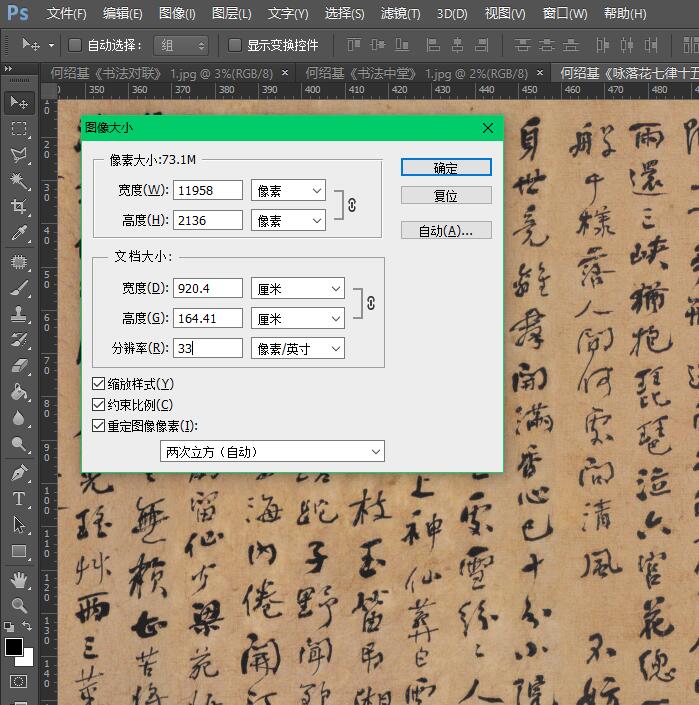
Task: Click the pixel width field 11958
Action: (x=208, y=191)
